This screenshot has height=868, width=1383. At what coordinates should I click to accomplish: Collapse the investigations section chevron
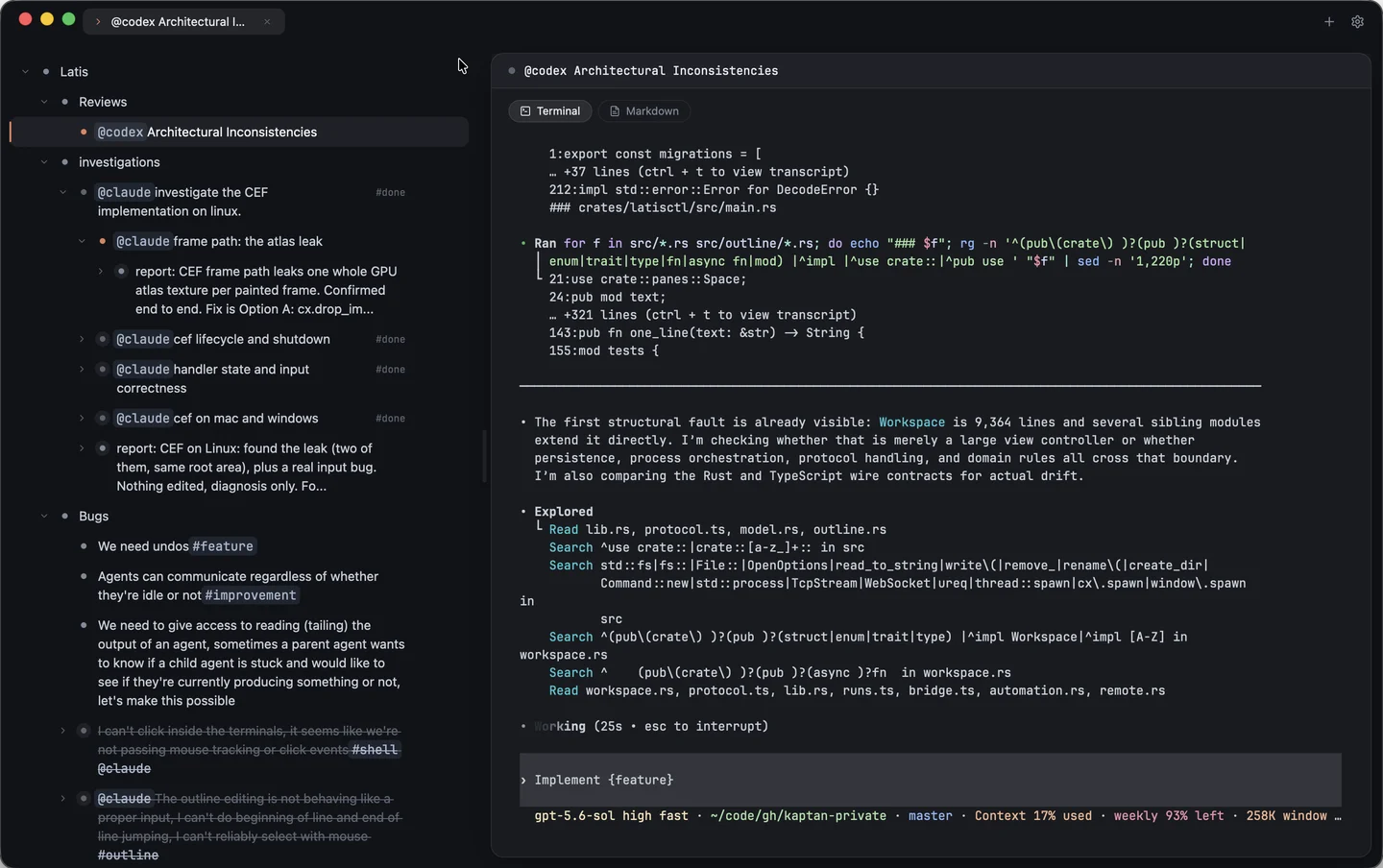point(44,162)
